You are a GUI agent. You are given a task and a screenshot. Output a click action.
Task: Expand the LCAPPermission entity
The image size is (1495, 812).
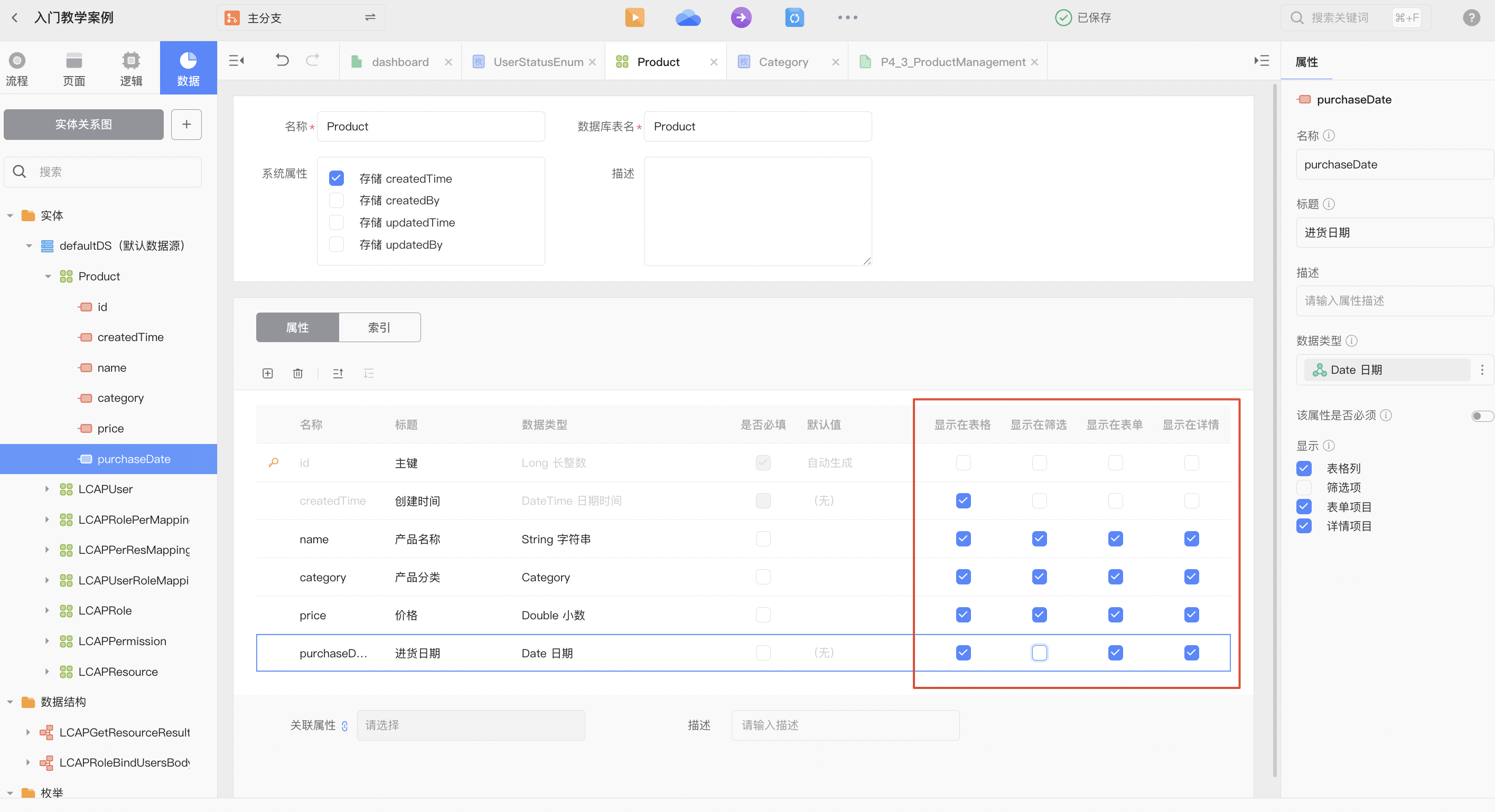[x=47, y=641]
